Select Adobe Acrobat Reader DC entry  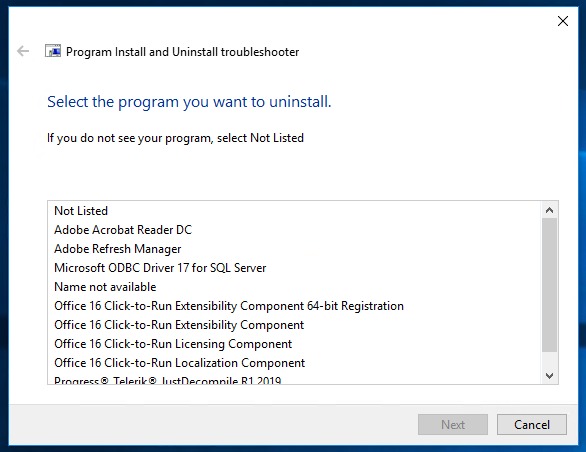pyautogui.click(x=123, y=230)
